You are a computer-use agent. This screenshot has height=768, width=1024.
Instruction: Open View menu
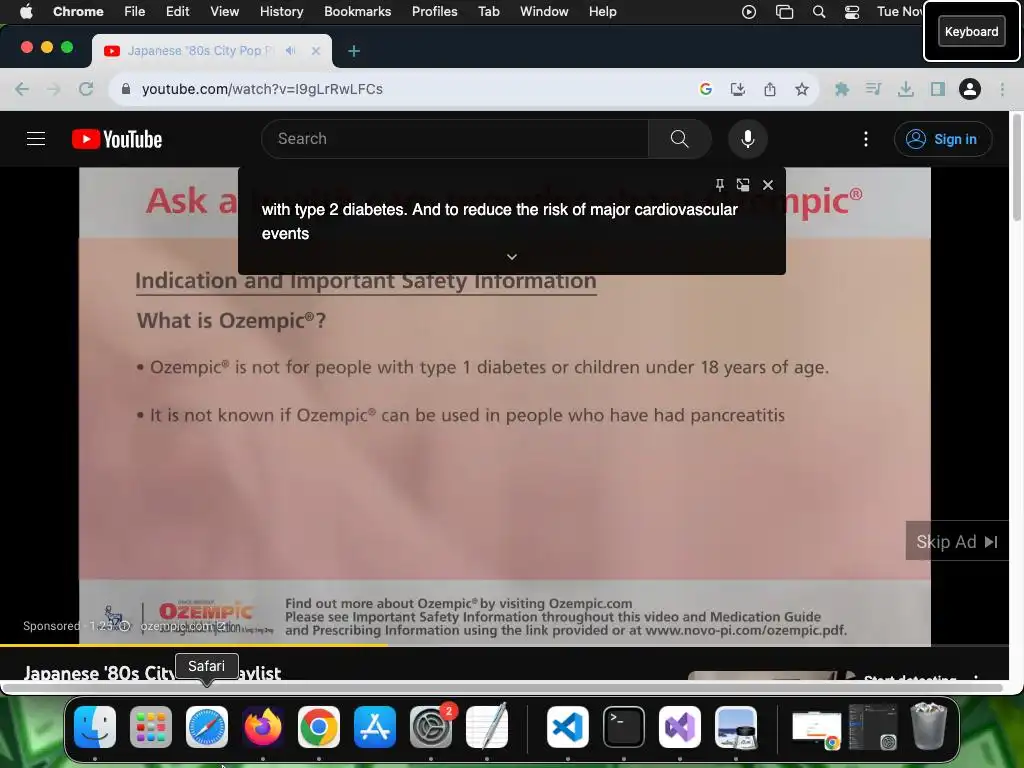(225, 11)
